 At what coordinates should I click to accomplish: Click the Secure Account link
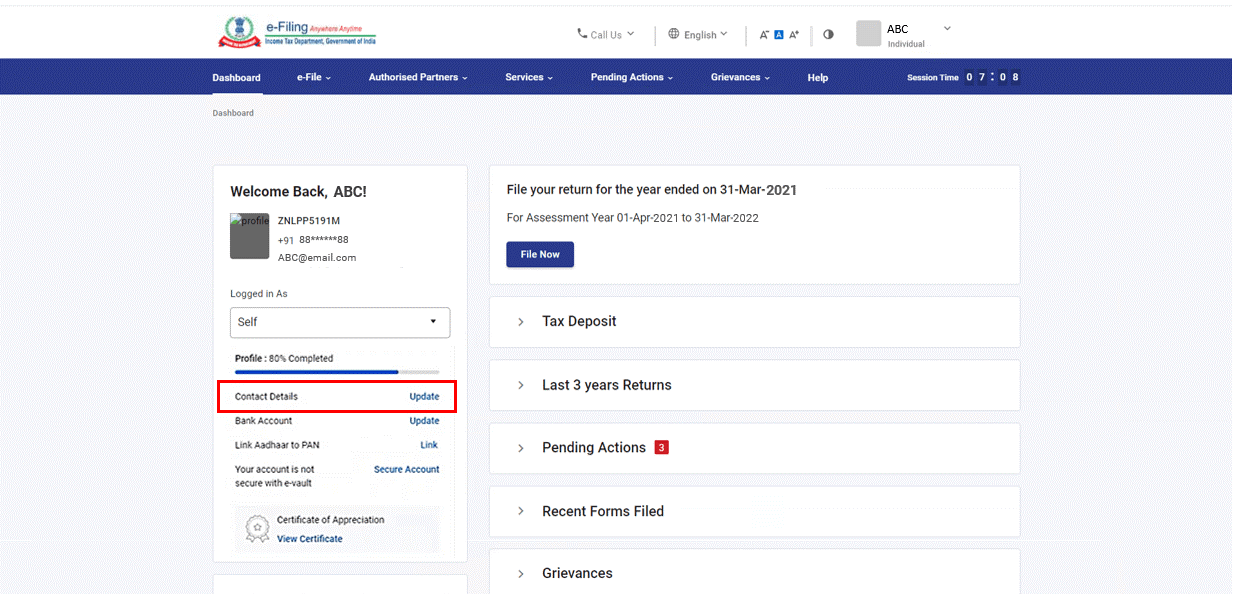[x=406, y=470]
